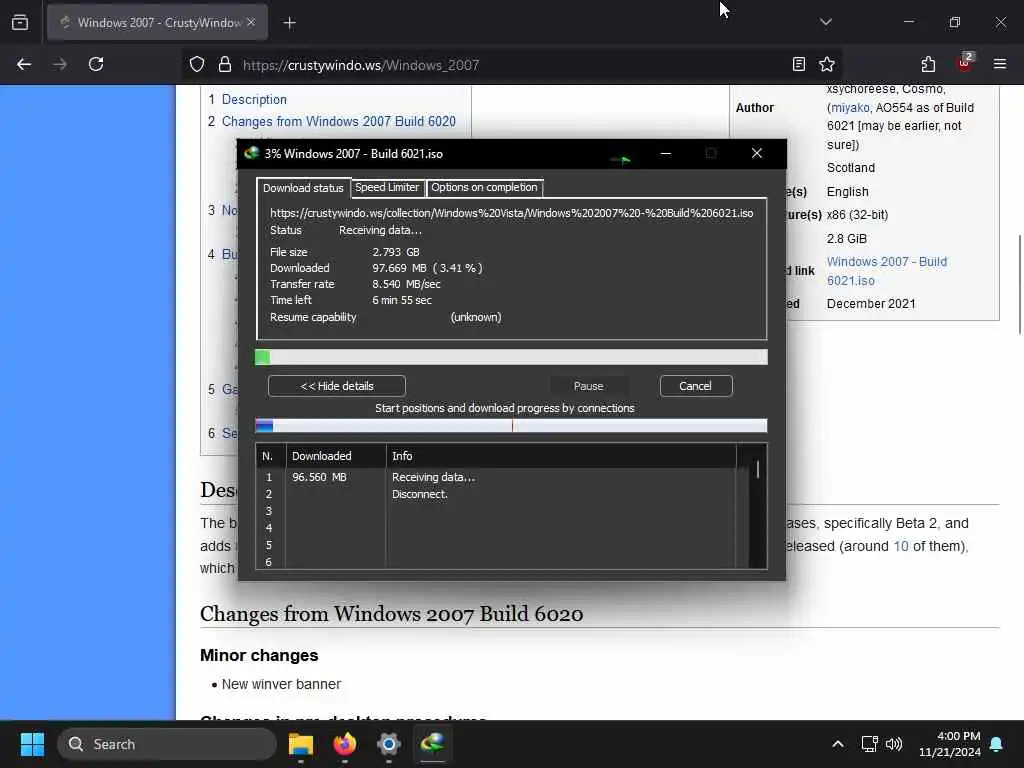Open Windows 2007 - Build 6021.iso download link
Image resolution: width=1024 pixels, height=768 pixels.
(886, 271)
